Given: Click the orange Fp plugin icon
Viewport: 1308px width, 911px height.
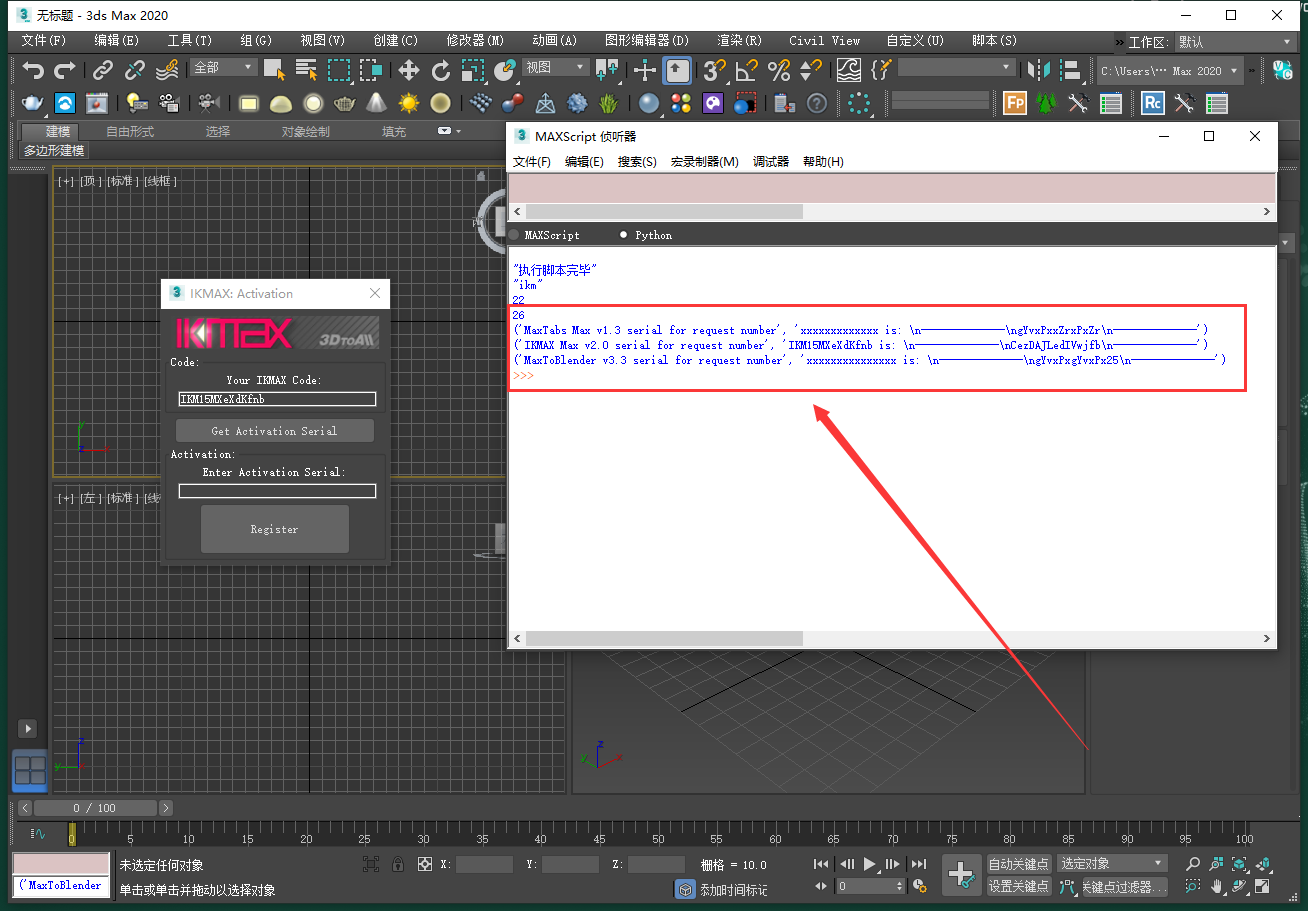Looking at the screenshot, I should tap(1015, 103).
